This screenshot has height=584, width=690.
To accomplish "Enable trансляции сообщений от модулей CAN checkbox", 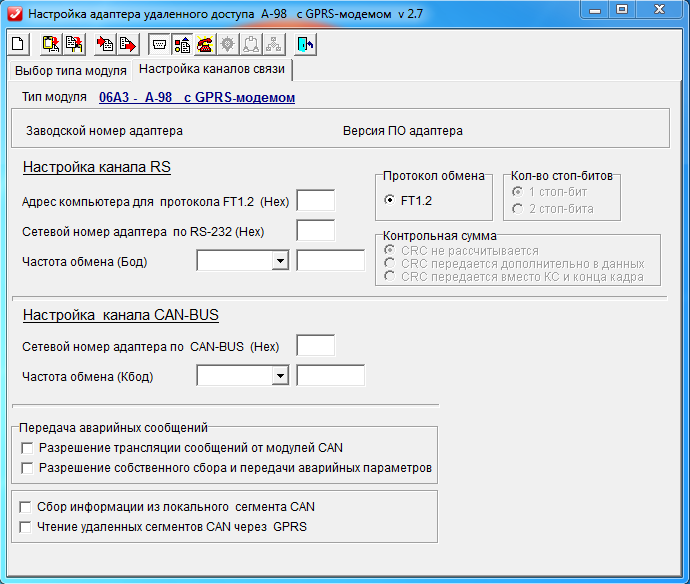I will click(x=27, y=448).
